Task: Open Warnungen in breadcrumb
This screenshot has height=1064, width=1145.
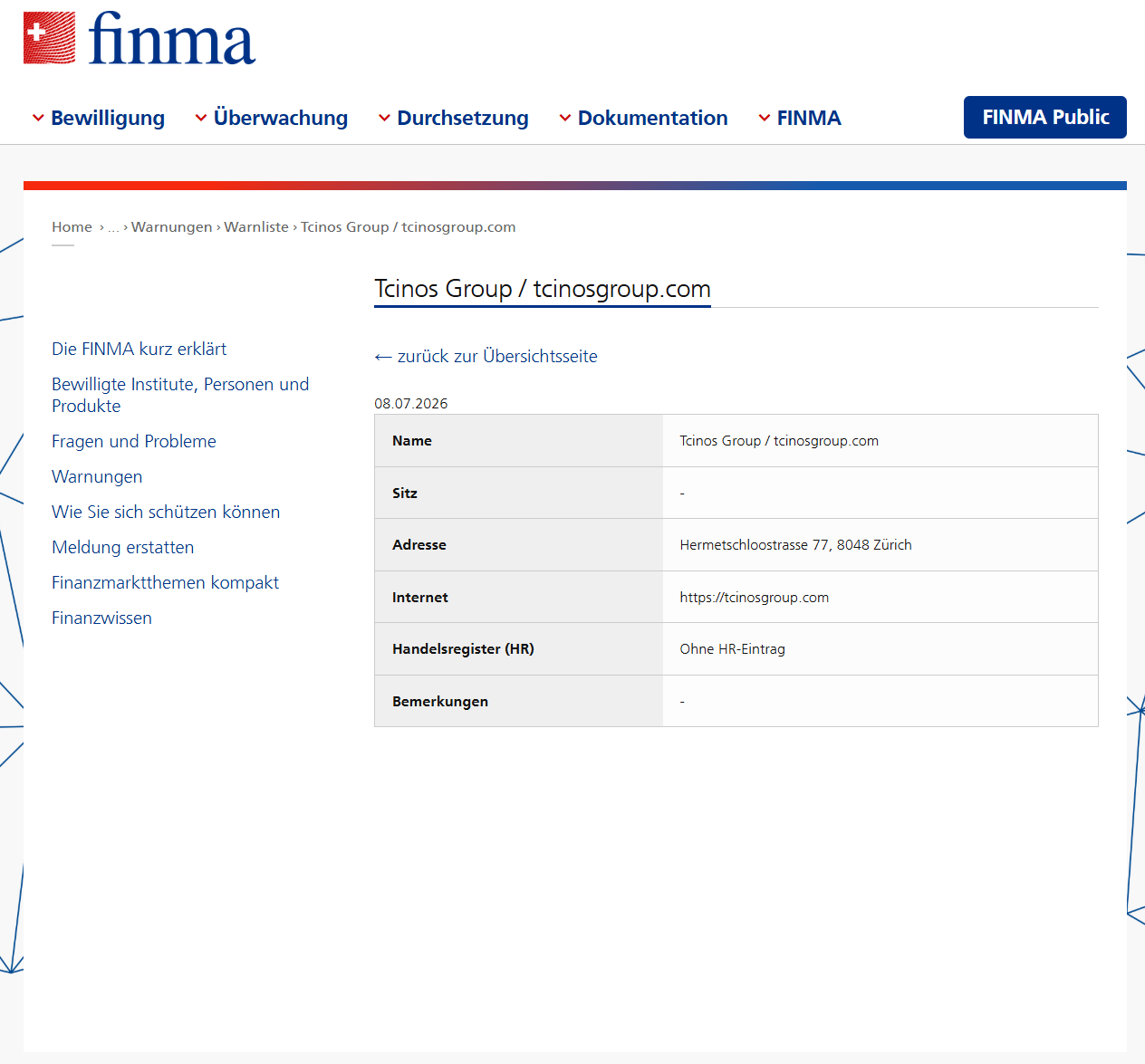Action: coord(171,227)
